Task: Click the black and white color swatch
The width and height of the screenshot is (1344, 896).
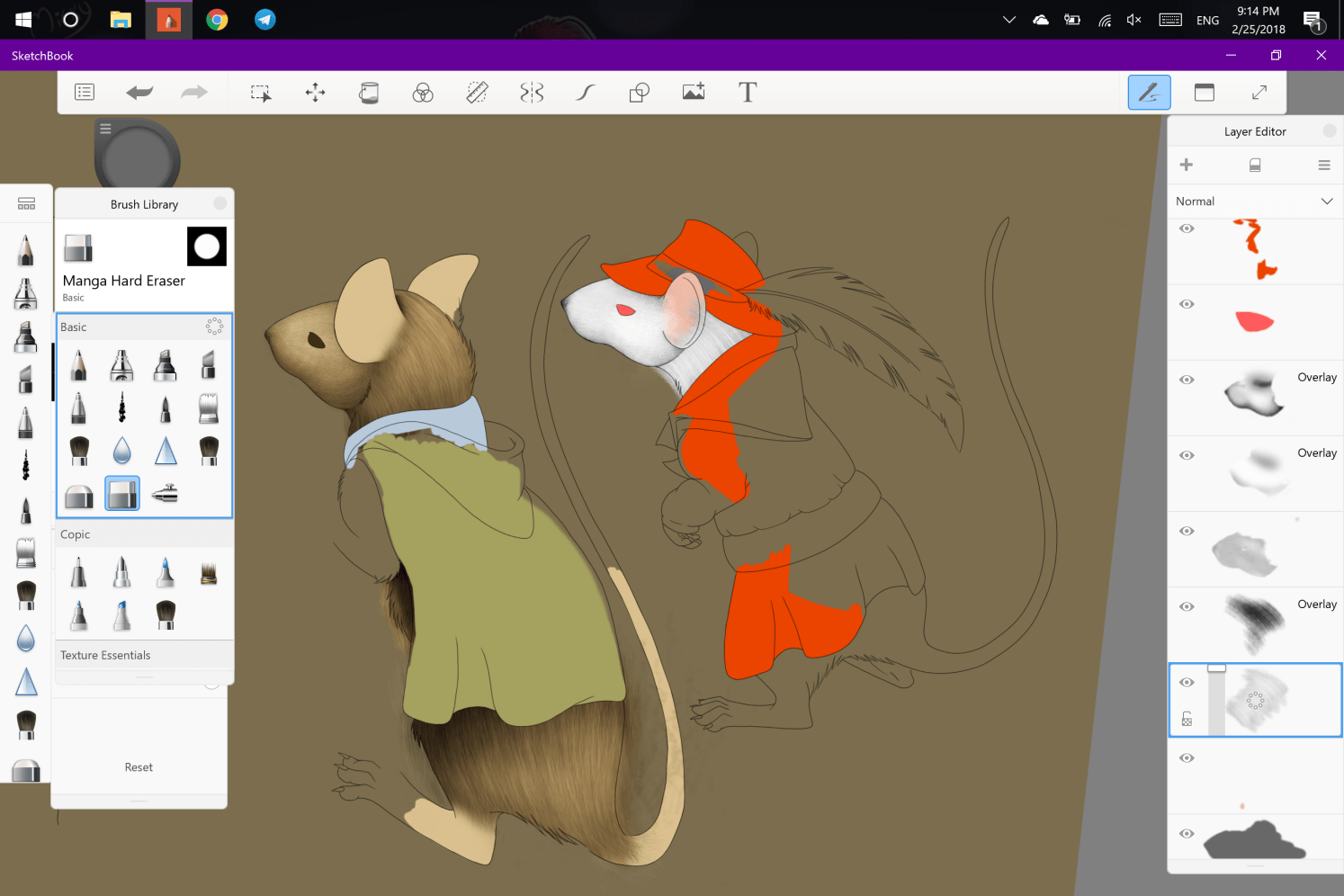Action: [207, 246]
